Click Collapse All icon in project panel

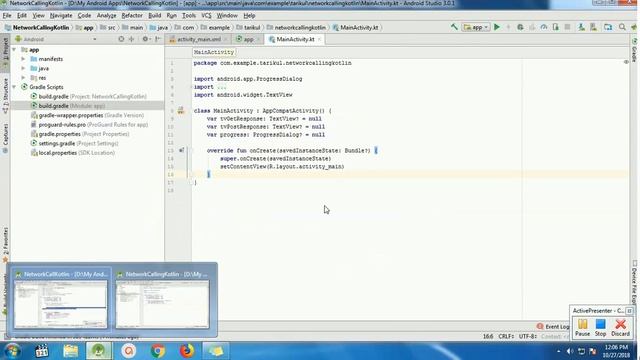coord(131,39)
